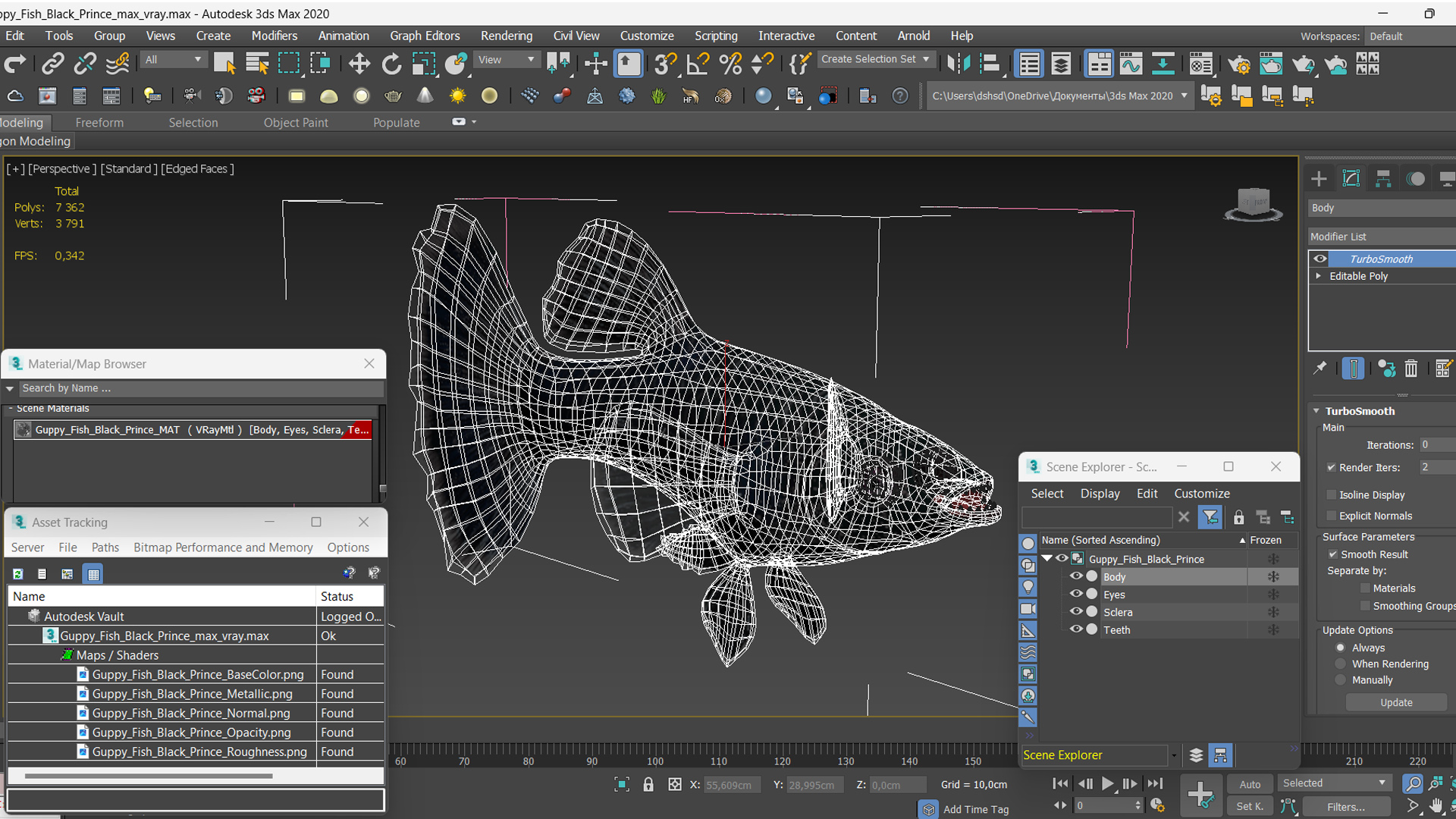Set TurboSmooth Iterations value stepper
1456x819 pixels.
click(x=1449, y=444)
